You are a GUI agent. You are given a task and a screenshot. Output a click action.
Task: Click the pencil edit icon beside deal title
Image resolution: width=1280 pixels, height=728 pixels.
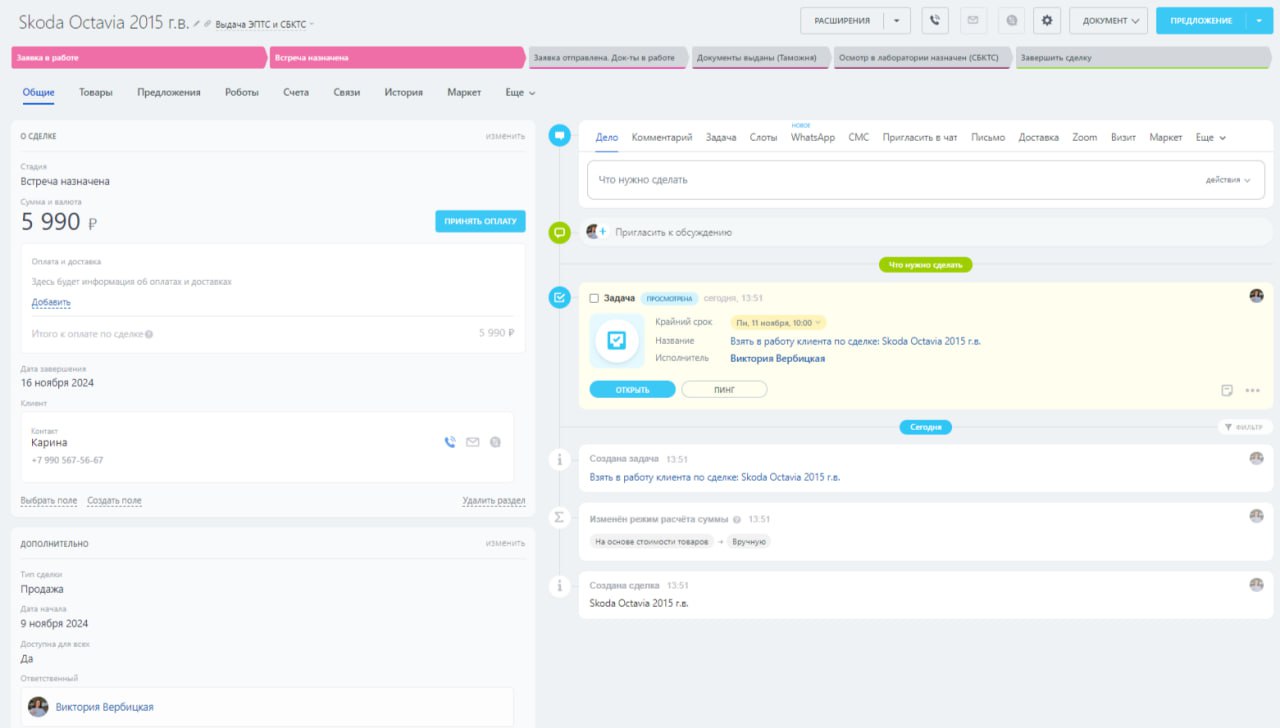click(197, 23)
